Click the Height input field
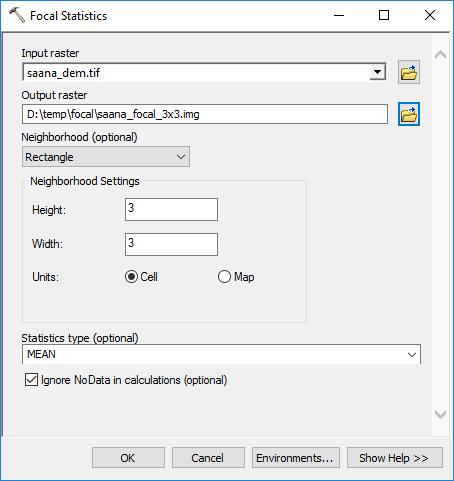The width and height of the screenshot is (454, 481). 171,209
